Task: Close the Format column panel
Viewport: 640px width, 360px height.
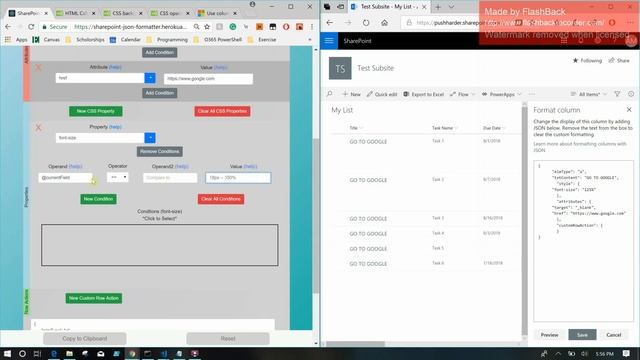Action: click(629, 109)
